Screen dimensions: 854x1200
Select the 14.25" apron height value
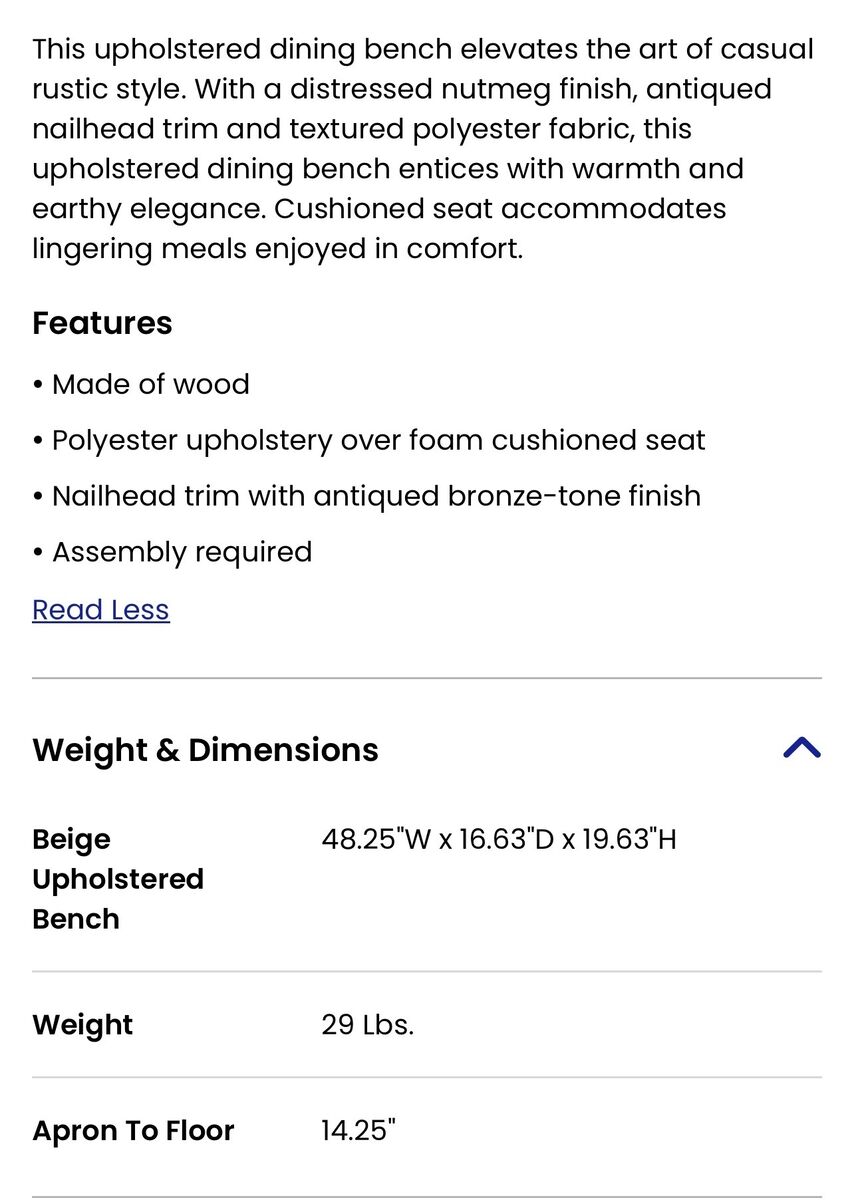359,1131
